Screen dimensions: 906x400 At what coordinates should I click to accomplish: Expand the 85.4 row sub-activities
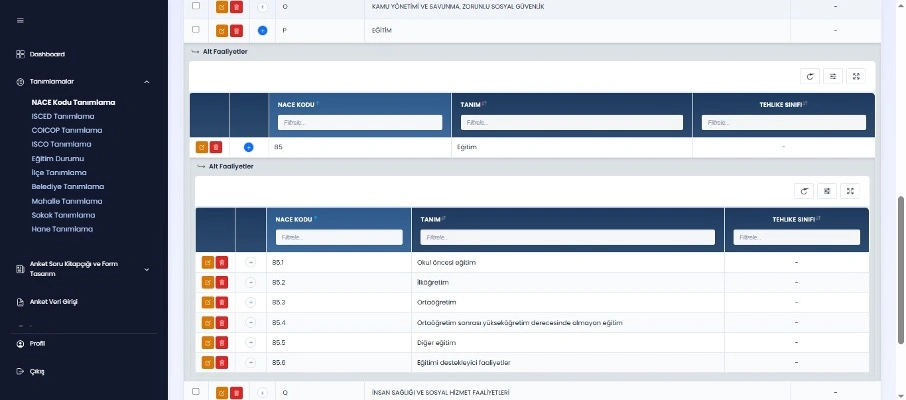pos(250,322)
